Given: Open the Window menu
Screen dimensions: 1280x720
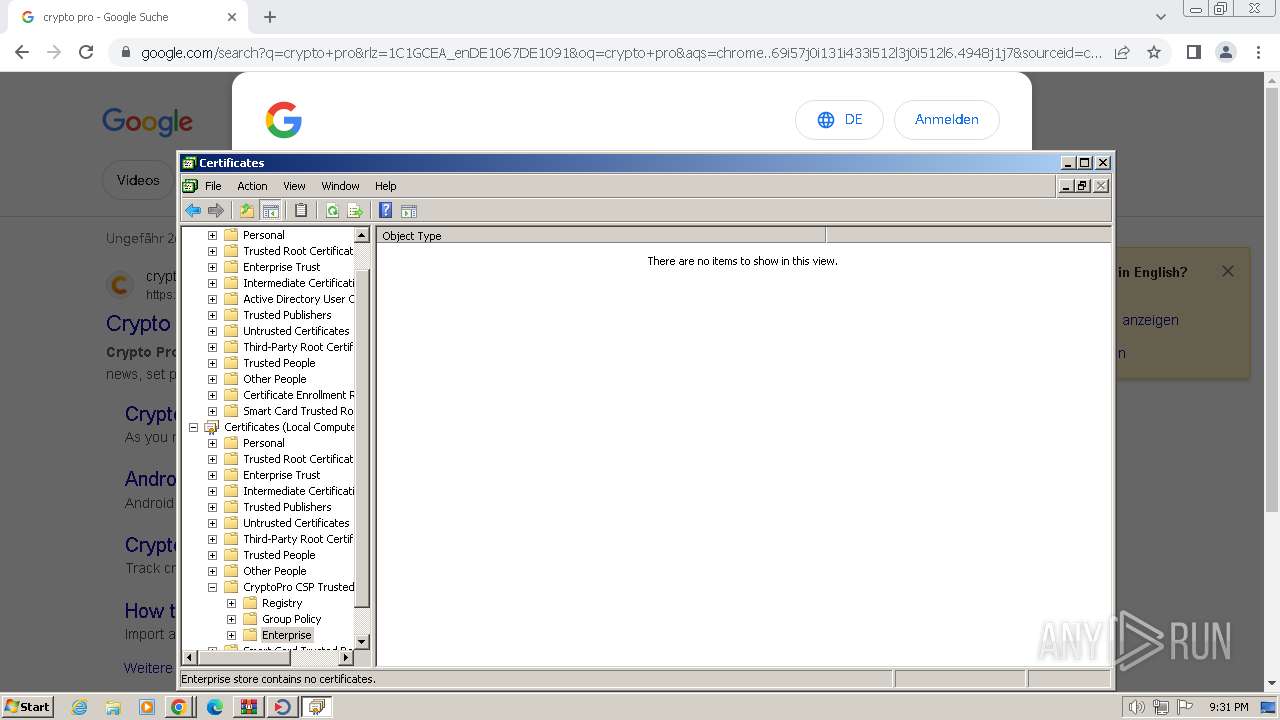Looking at the screenshot, I should [340, 186].
